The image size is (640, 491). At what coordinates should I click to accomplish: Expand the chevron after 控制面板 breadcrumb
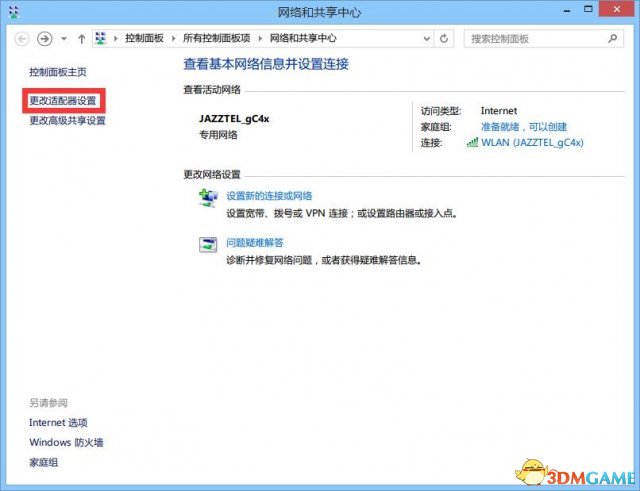[173, 39]
